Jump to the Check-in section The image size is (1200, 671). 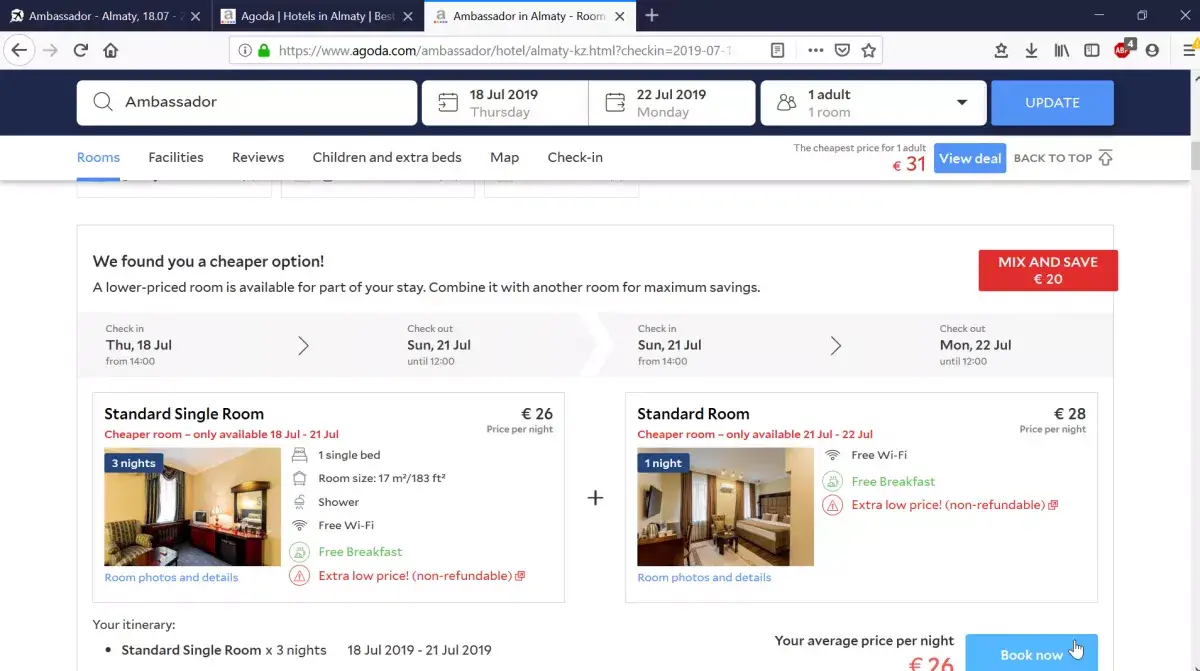tap(575, 157)
